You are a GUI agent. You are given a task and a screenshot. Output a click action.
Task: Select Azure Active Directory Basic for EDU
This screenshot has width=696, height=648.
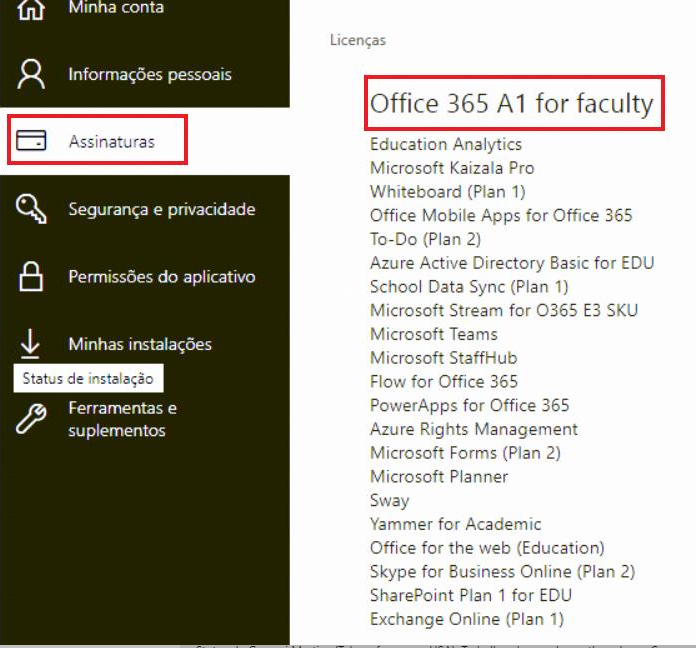click(512, 263)
